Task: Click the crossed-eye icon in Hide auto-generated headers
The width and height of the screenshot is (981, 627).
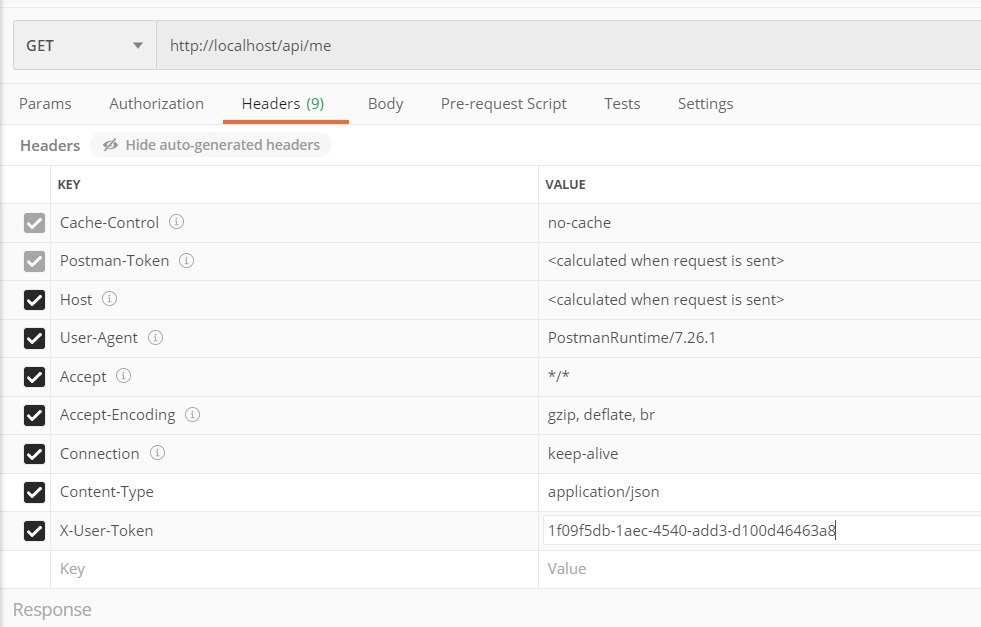Action: tap(110, 145)
